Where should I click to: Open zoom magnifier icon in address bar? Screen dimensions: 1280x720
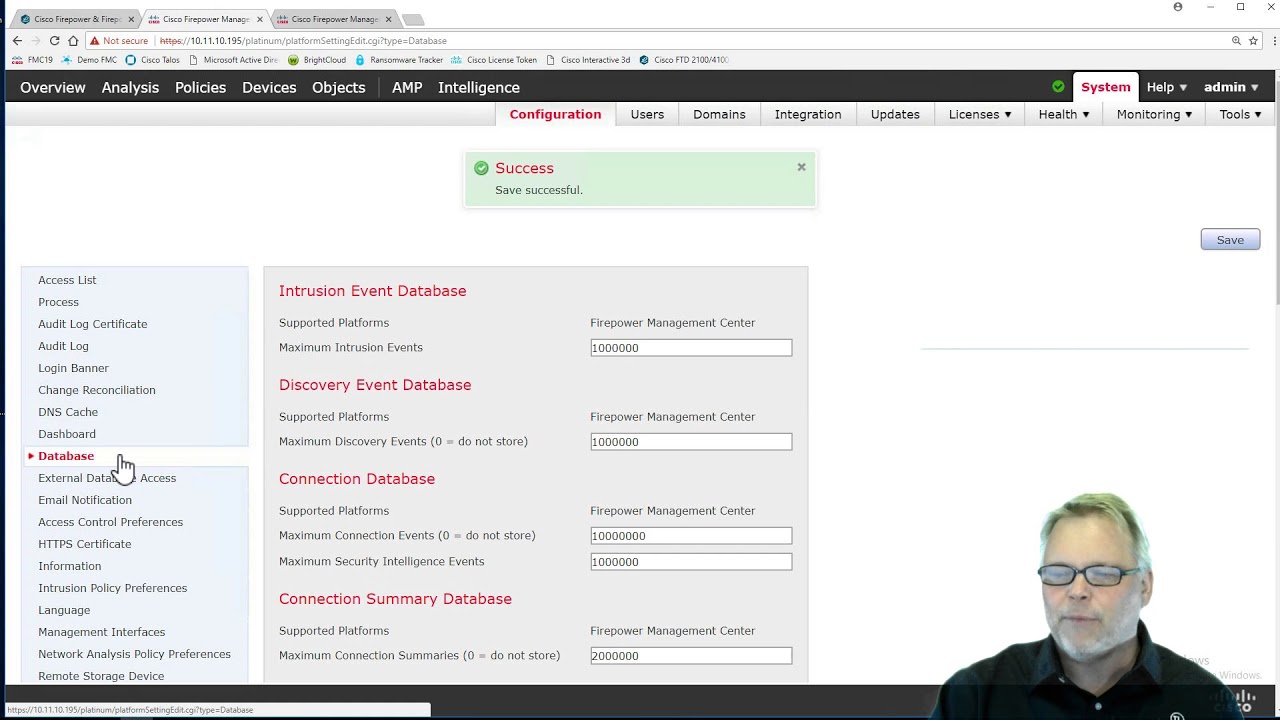point(1236,41)
